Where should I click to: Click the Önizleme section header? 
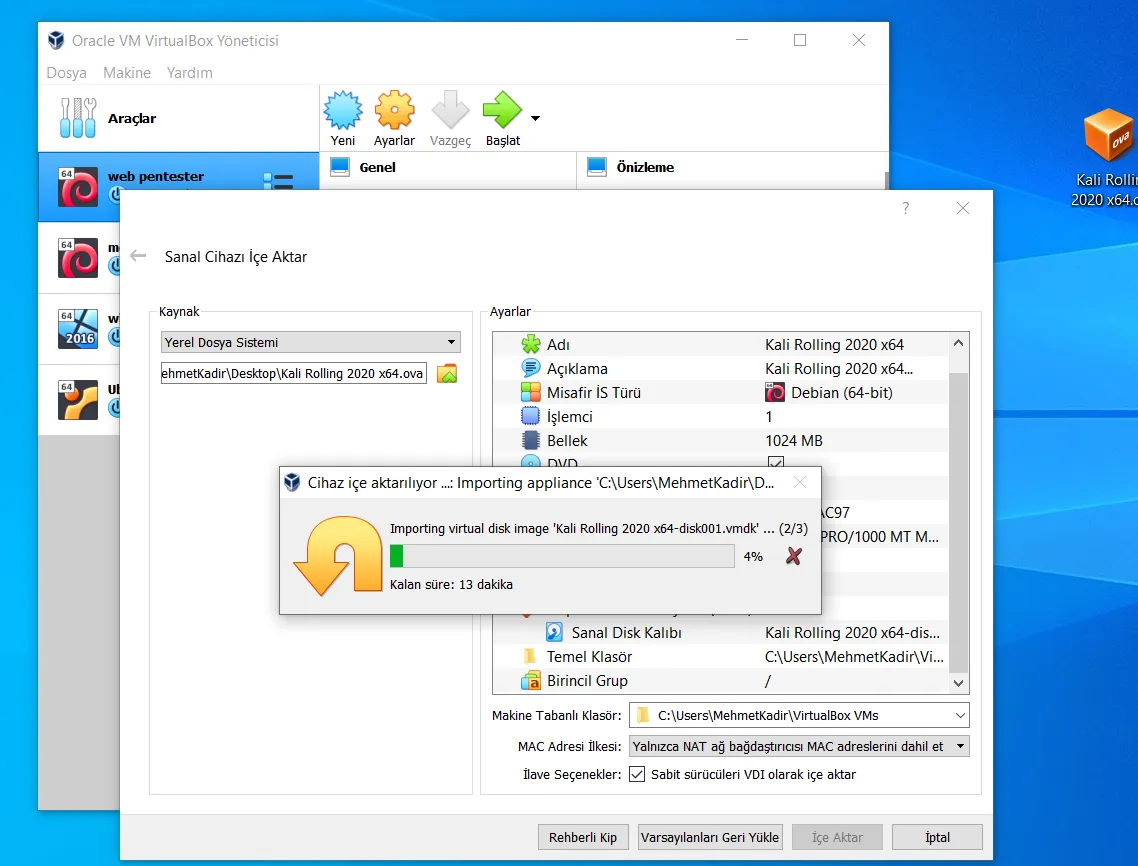(645, 167)
